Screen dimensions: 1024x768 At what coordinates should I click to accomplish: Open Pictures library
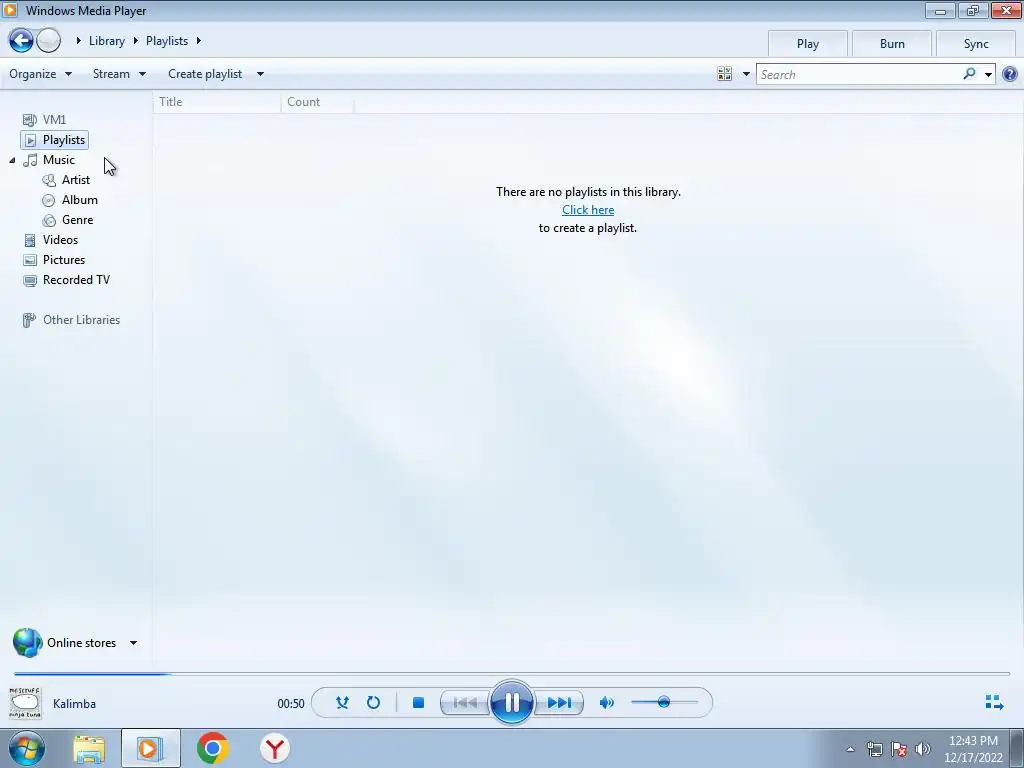coord(54,260)
